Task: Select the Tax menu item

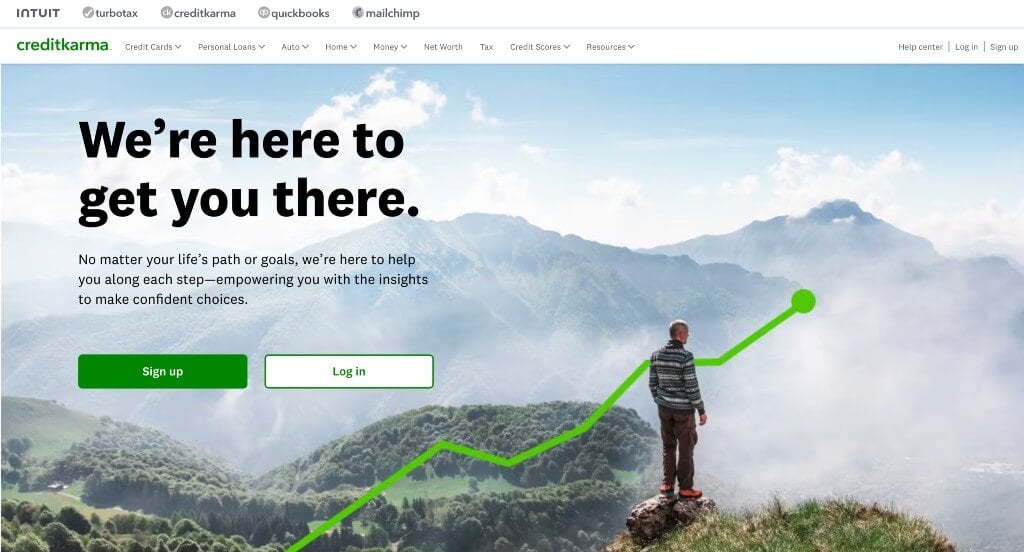Action: pos(487,47)
